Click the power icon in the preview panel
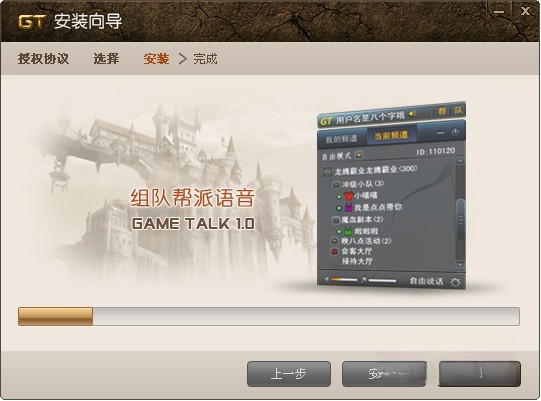This screenshot has height=401, width=541. [455, 132]
